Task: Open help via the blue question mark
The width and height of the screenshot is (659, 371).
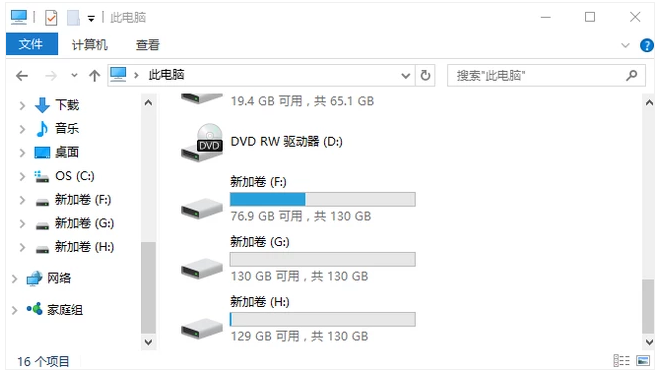Action: (646, 45)
